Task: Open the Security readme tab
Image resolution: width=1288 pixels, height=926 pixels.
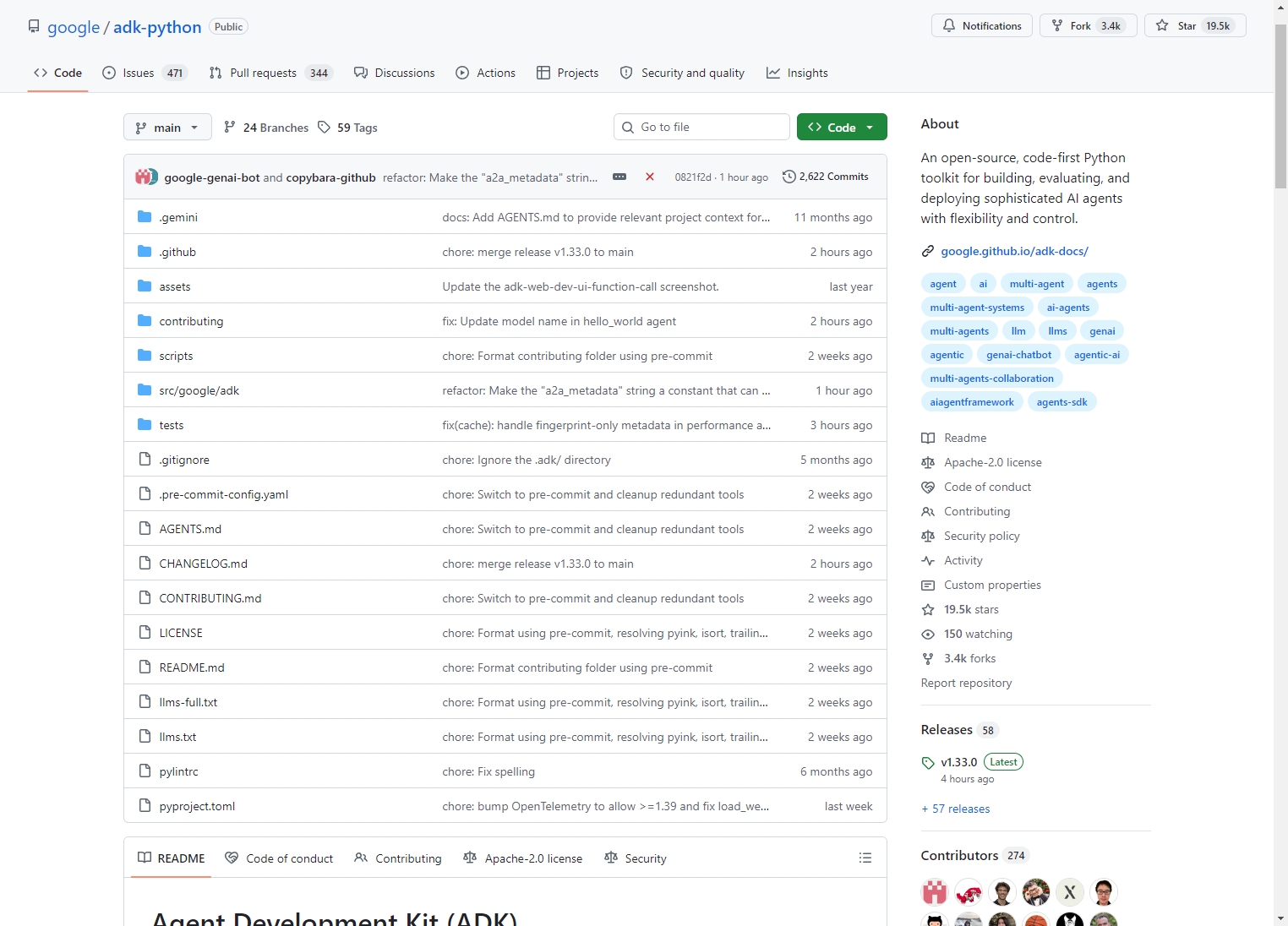Action: 636,858
